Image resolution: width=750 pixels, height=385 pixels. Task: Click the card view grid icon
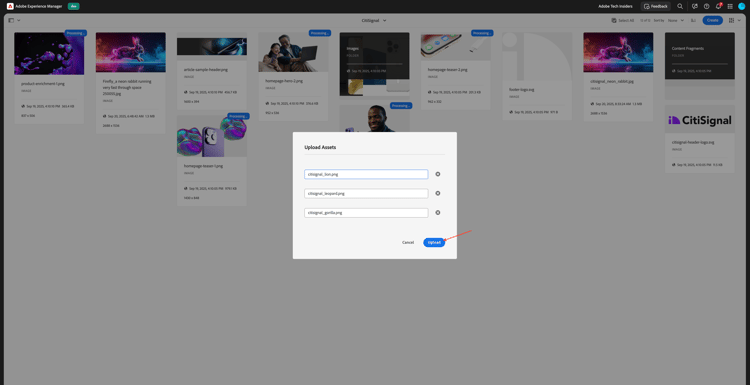click(x=732, y=20)
